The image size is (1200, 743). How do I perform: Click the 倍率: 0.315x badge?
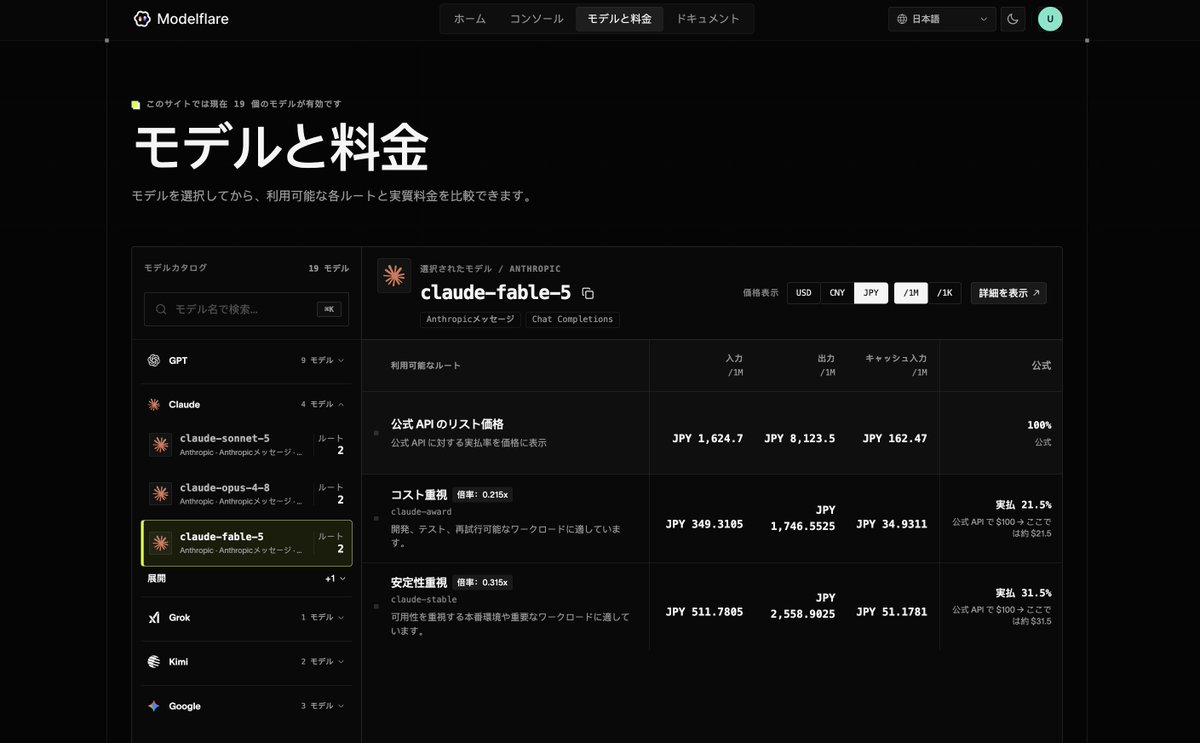[482, 582]
